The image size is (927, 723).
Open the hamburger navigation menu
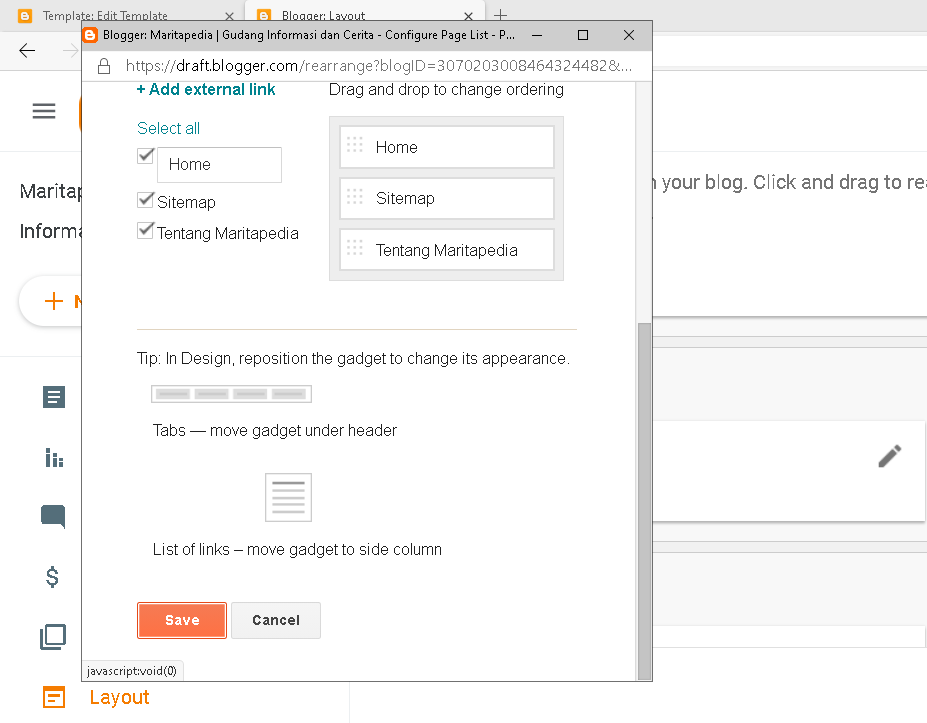point(43,111)
